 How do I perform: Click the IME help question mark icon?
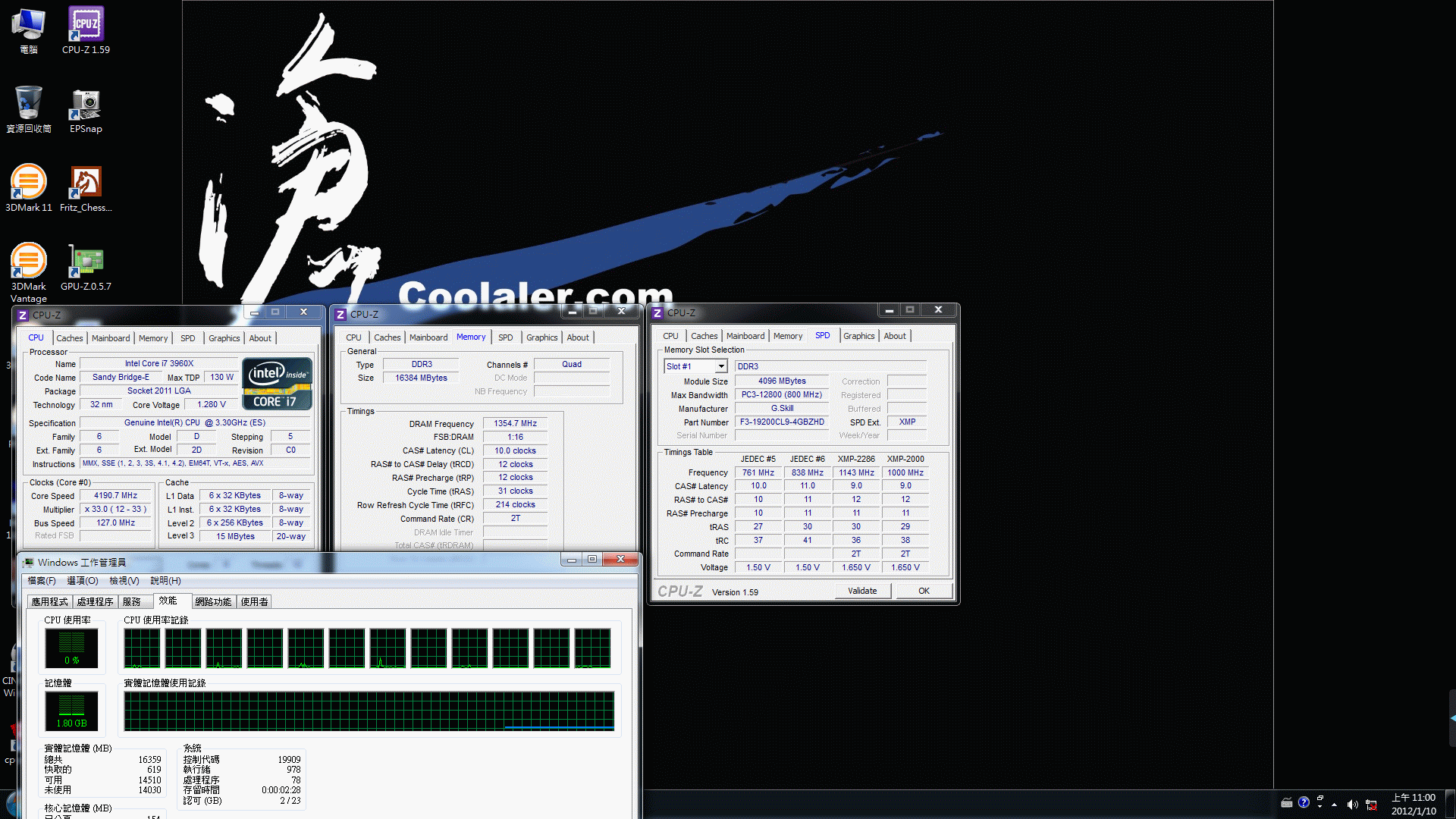[x=1304, y=802]
